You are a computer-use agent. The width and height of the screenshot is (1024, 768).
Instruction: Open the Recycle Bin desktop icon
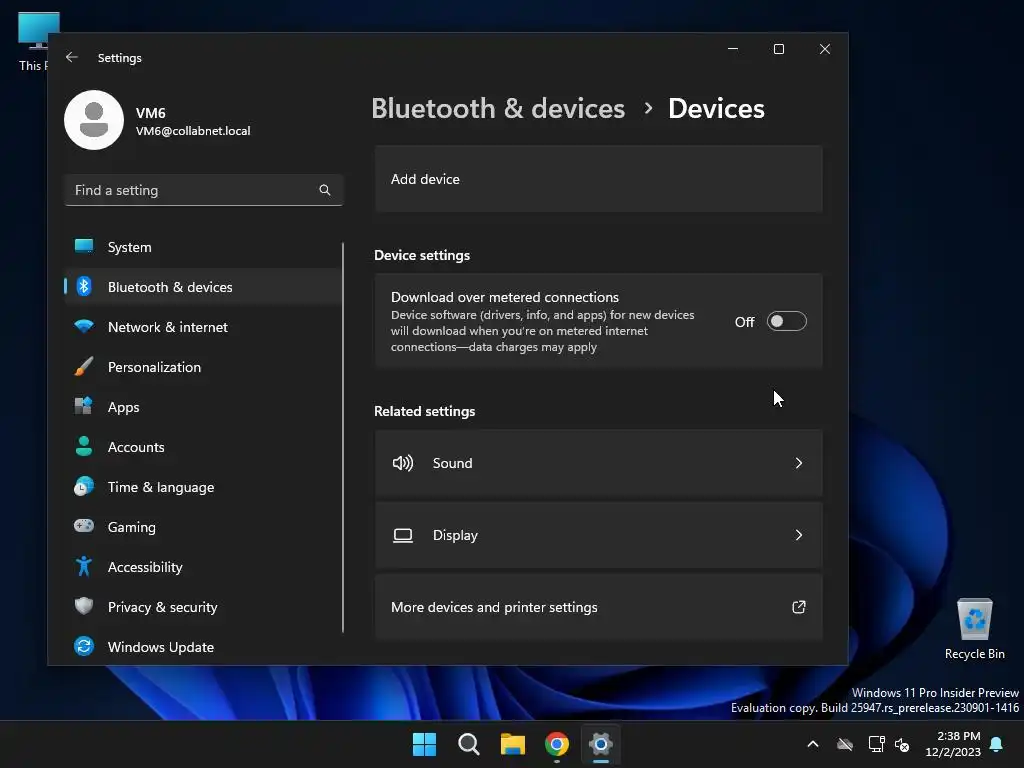(x=974, y=629)
